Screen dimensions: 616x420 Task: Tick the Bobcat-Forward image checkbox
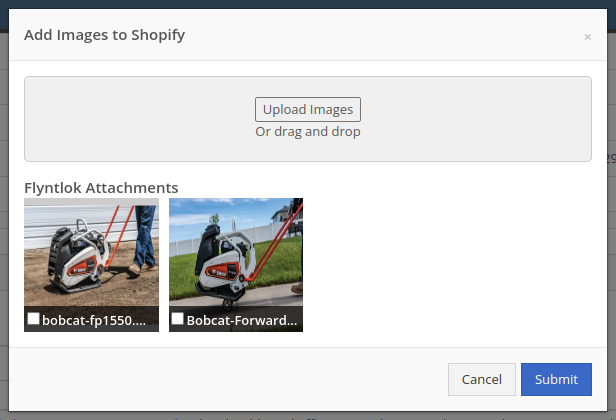[178, 318]
